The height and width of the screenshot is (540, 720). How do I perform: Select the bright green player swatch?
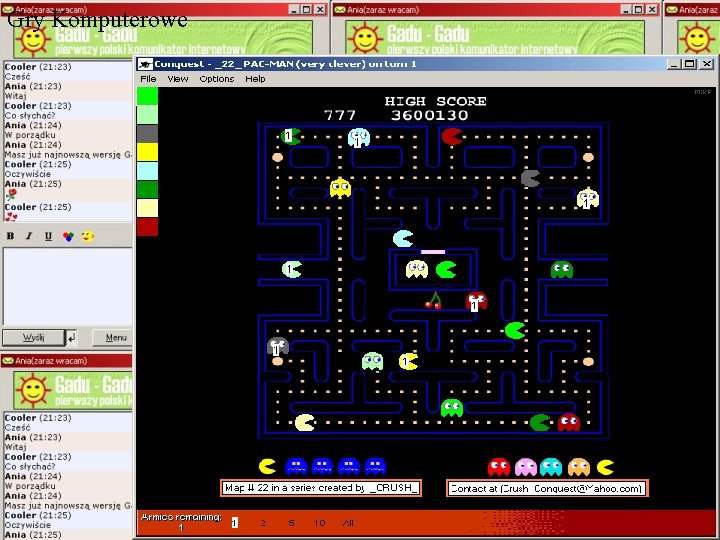[x=147, y=96]
